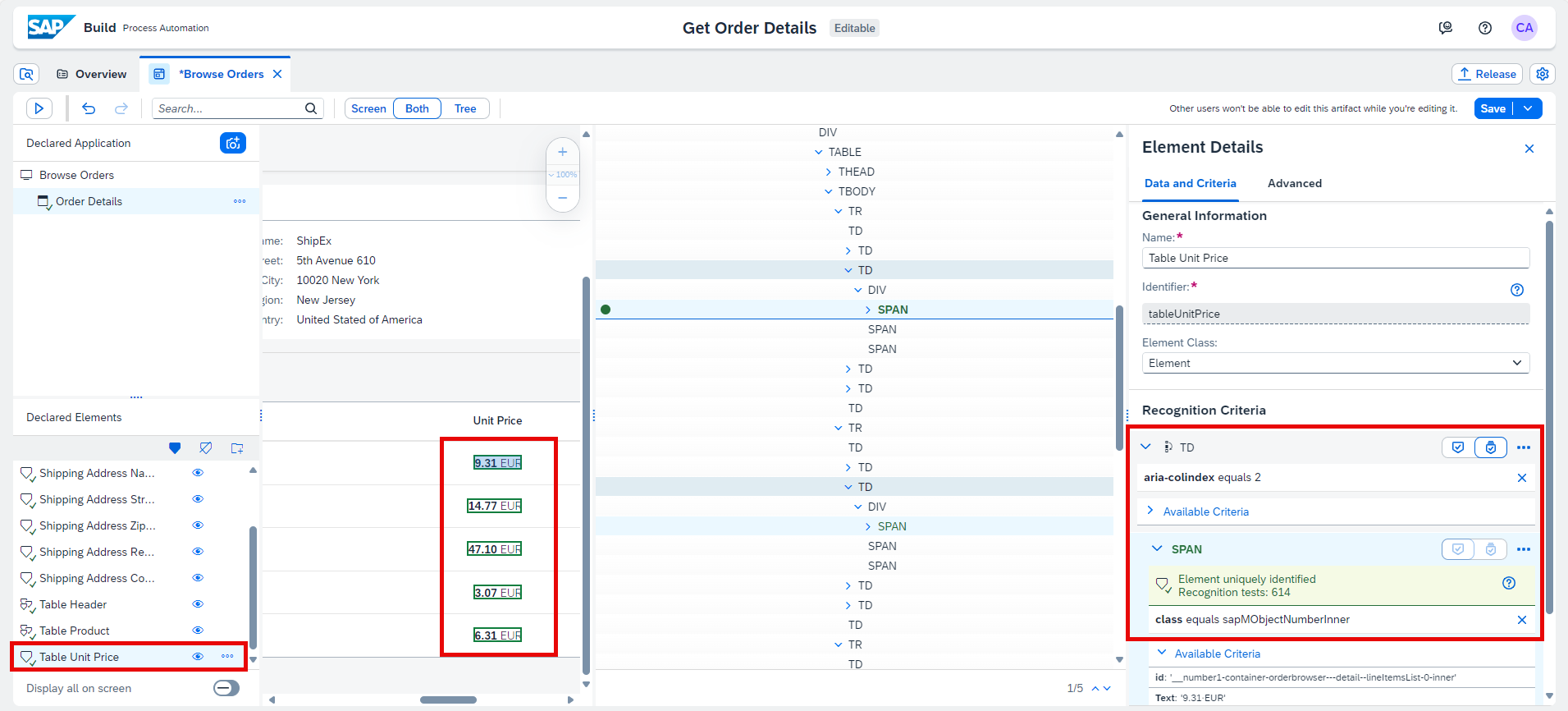This screenshot has width=1568, height=711.
Task: Click the tag icon in Declared Elements toolbar
Action: [206, 448]
